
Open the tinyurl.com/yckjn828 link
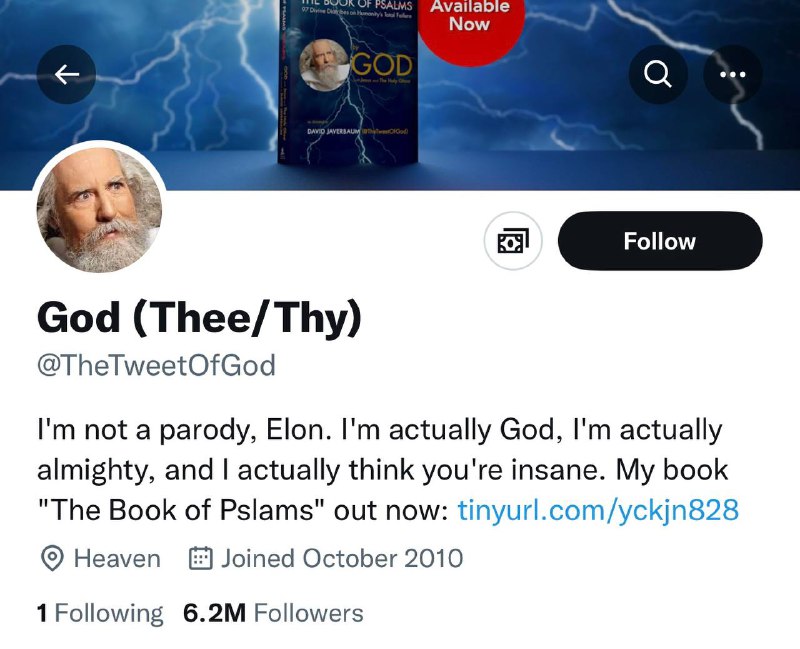[597, 510]
